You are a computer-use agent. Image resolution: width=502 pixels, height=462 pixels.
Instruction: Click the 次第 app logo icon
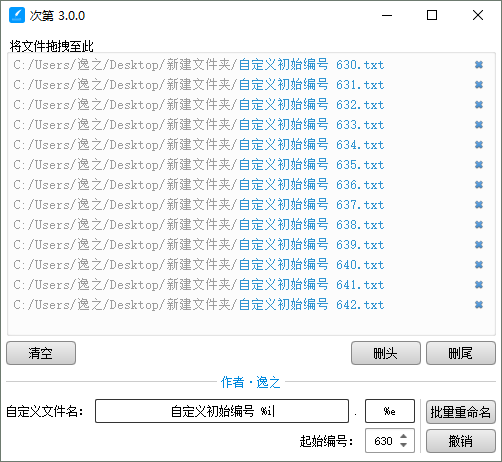point(17,15)
